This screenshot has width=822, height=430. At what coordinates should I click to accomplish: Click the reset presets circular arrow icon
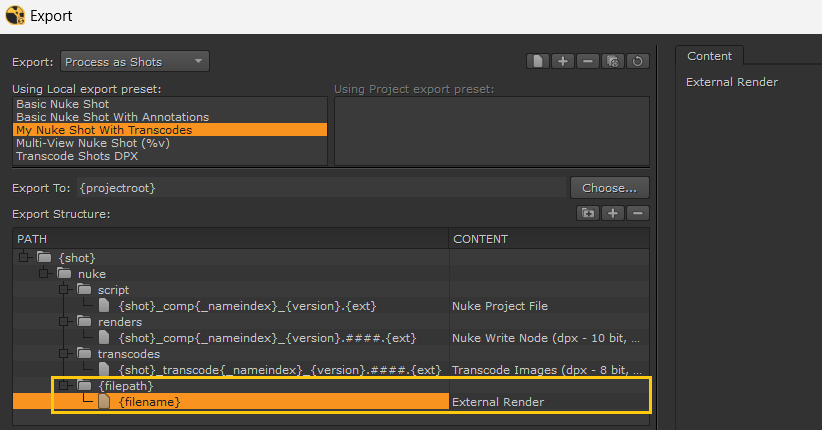pyautogui.click(x=637, y=62)
